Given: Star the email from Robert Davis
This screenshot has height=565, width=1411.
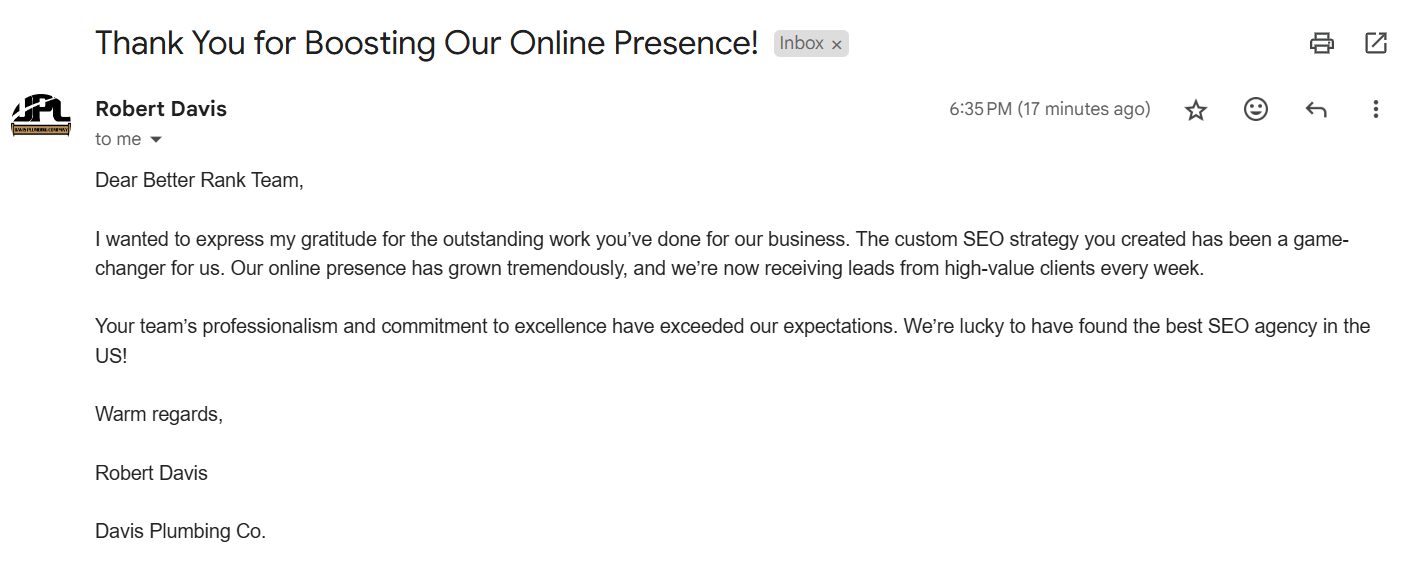Looking at the screenshot, I should 1196,110.
